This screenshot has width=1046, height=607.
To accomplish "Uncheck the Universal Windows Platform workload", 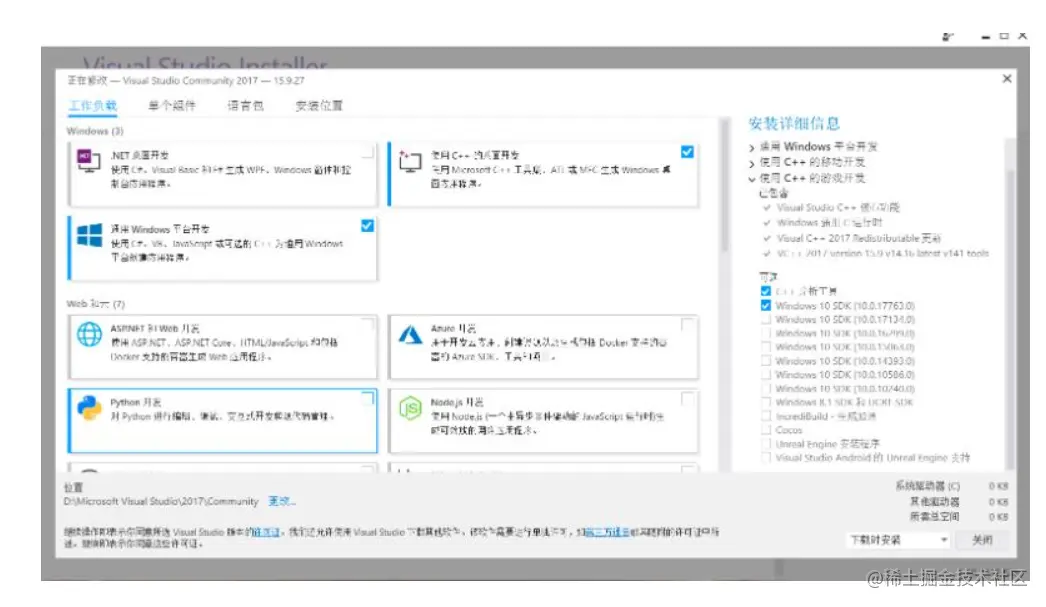I will [x=367, y=226].
